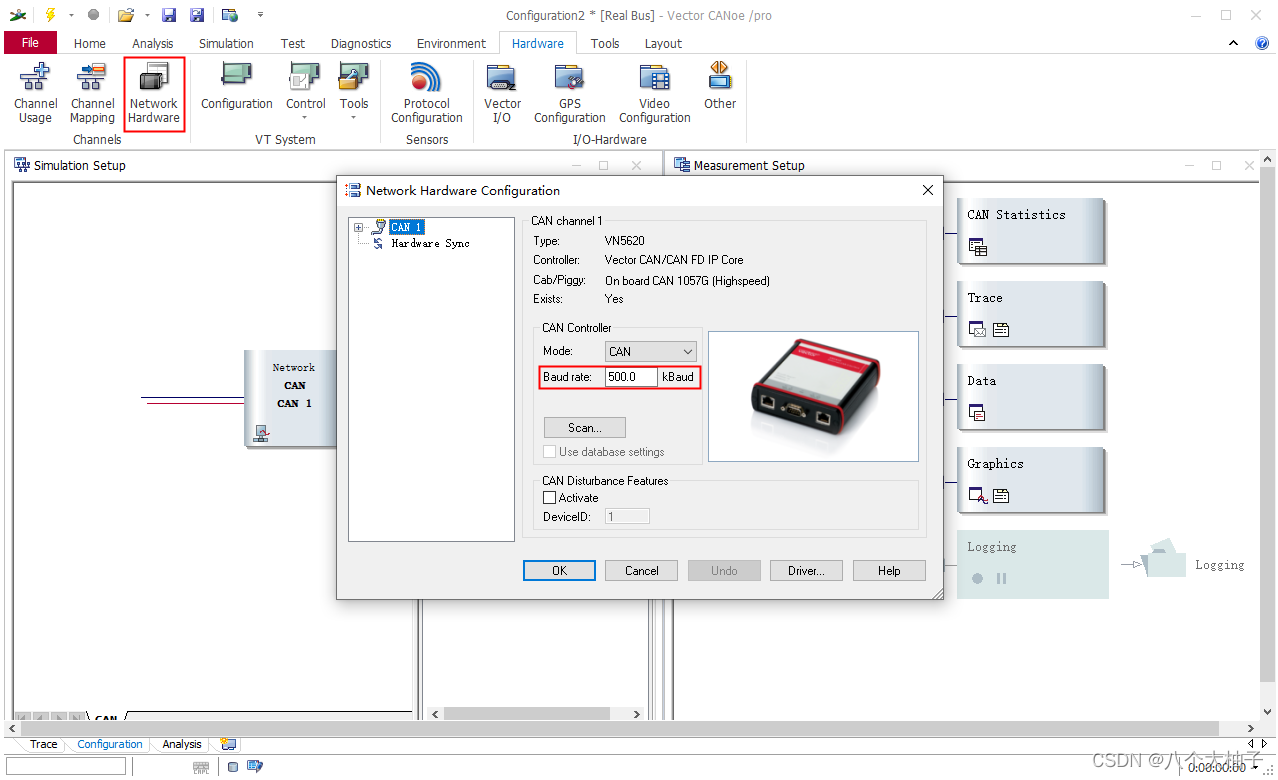
Task: Click the node icon on the CAN network block
Action: (261, 433)
